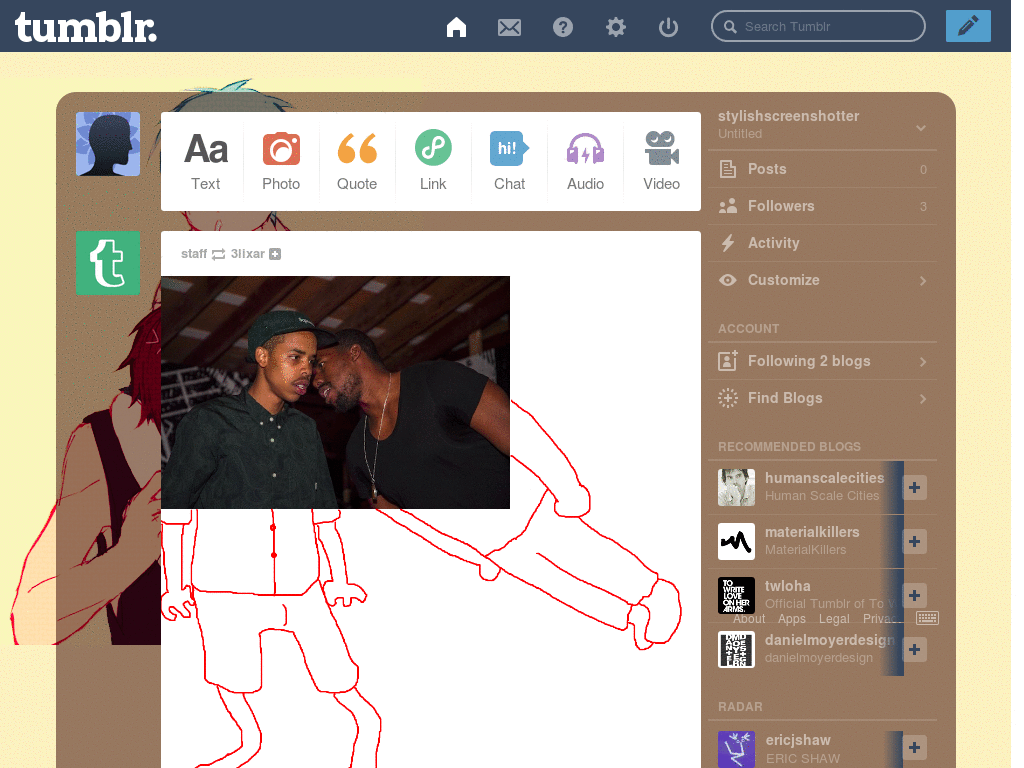Screen dimensions: 1024x768
Task: Open the 3lixar blog link
Action: coord(248,254)
